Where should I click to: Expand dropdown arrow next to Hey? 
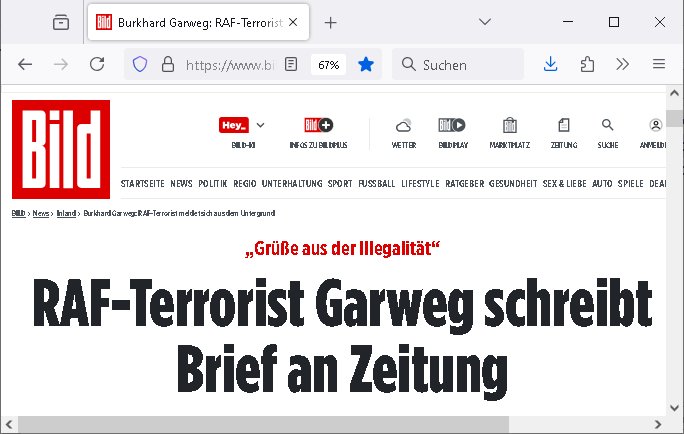tap(260, 125)
